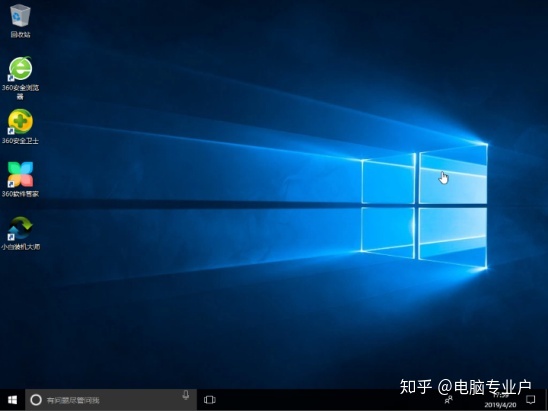
Task: Activate the Cortana microphone icon
Action: coord(186,396)
